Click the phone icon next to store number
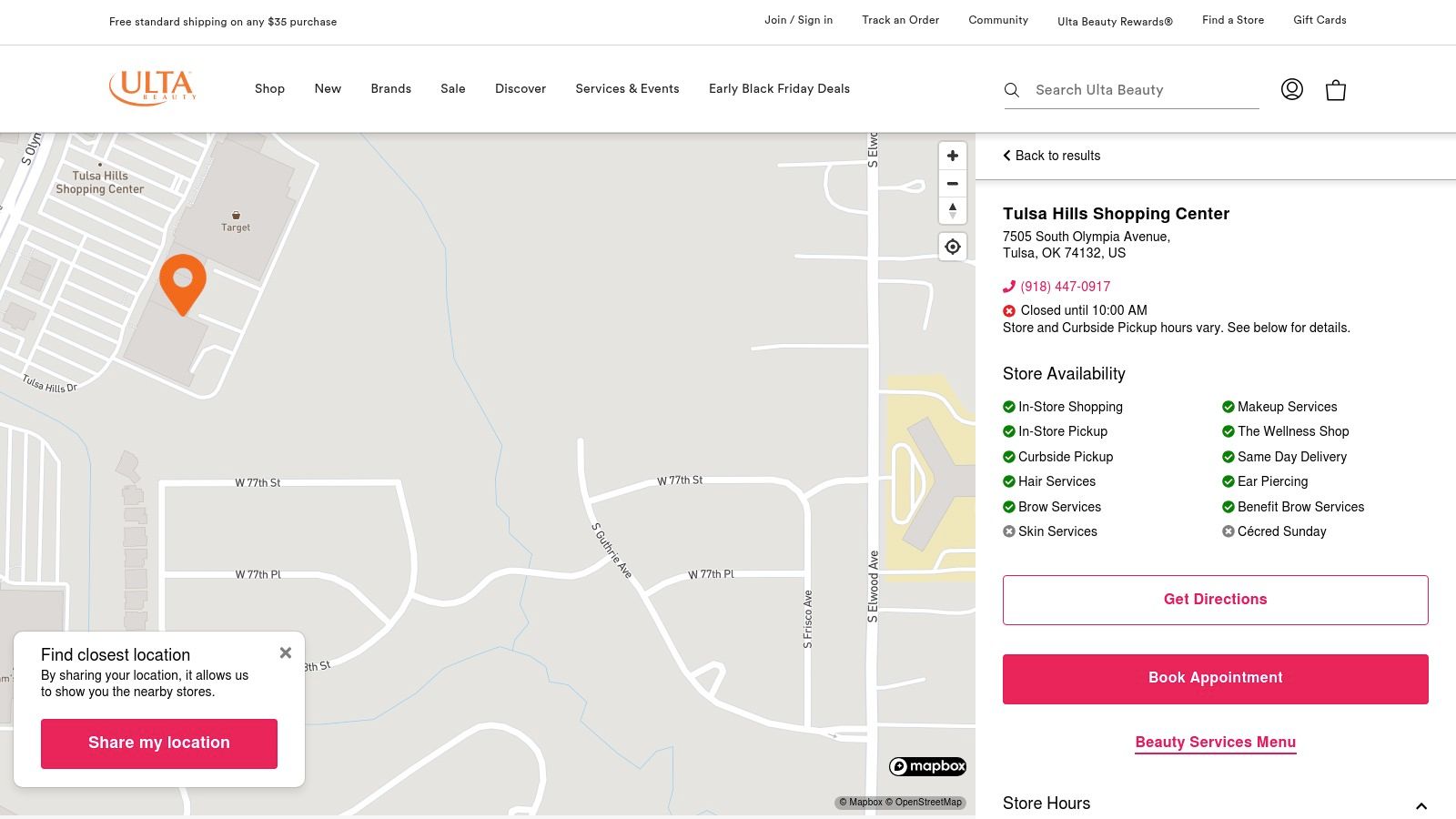1456x819 pixels. [1008, 286]
